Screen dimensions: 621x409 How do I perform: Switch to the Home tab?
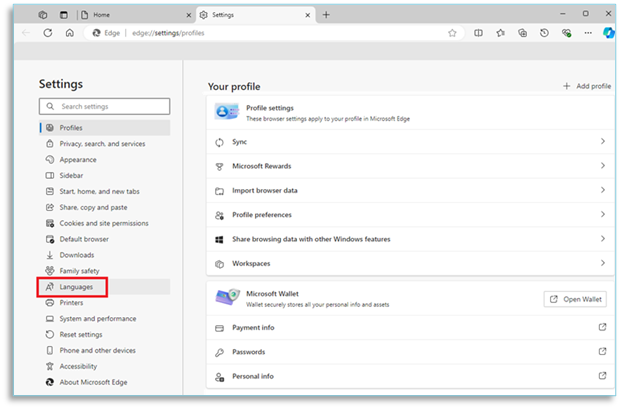pos(135,15)
